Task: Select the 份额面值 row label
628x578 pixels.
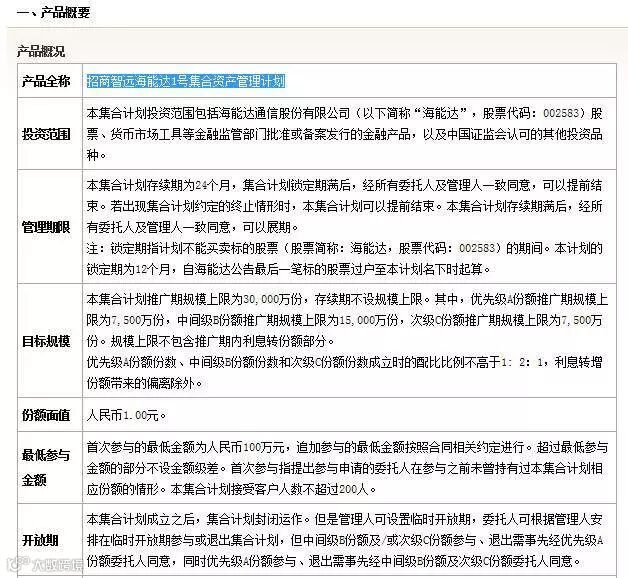Action: coord(46,415)
